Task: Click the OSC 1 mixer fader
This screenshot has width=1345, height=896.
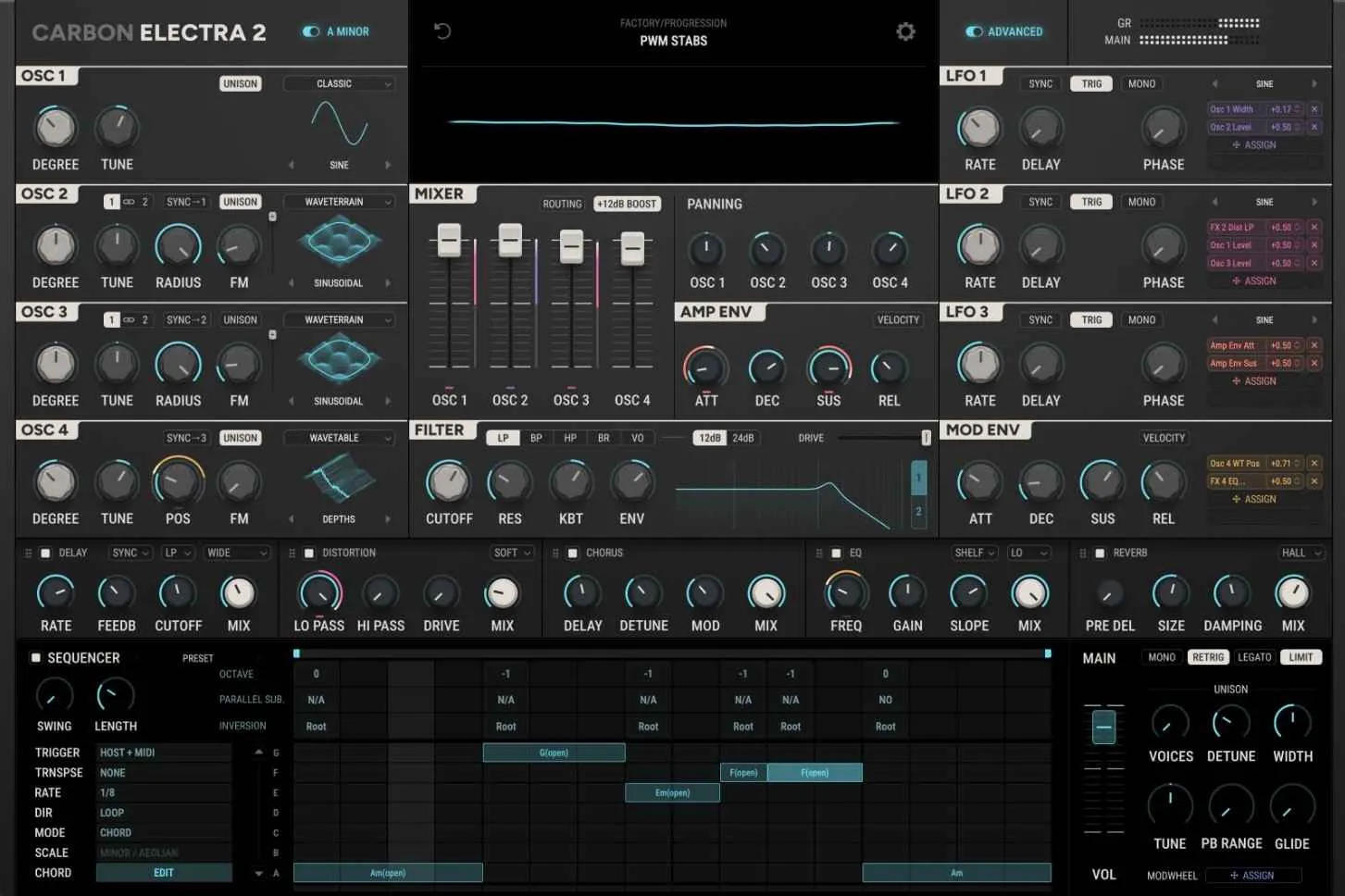Action: click(x=449, y=240)
